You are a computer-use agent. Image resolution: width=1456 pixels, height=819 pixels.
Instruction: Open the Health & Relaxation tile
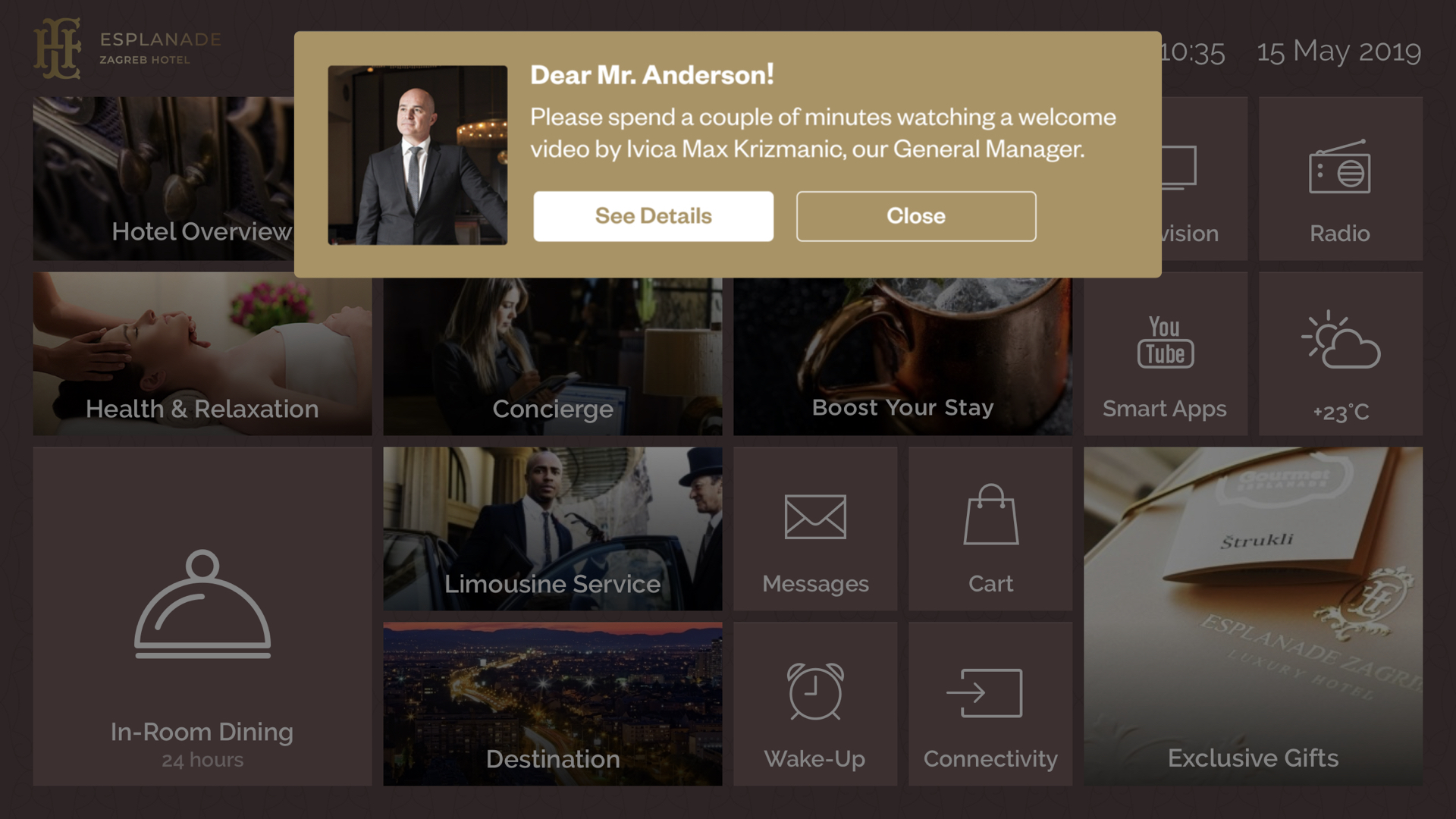coord(202,353)
